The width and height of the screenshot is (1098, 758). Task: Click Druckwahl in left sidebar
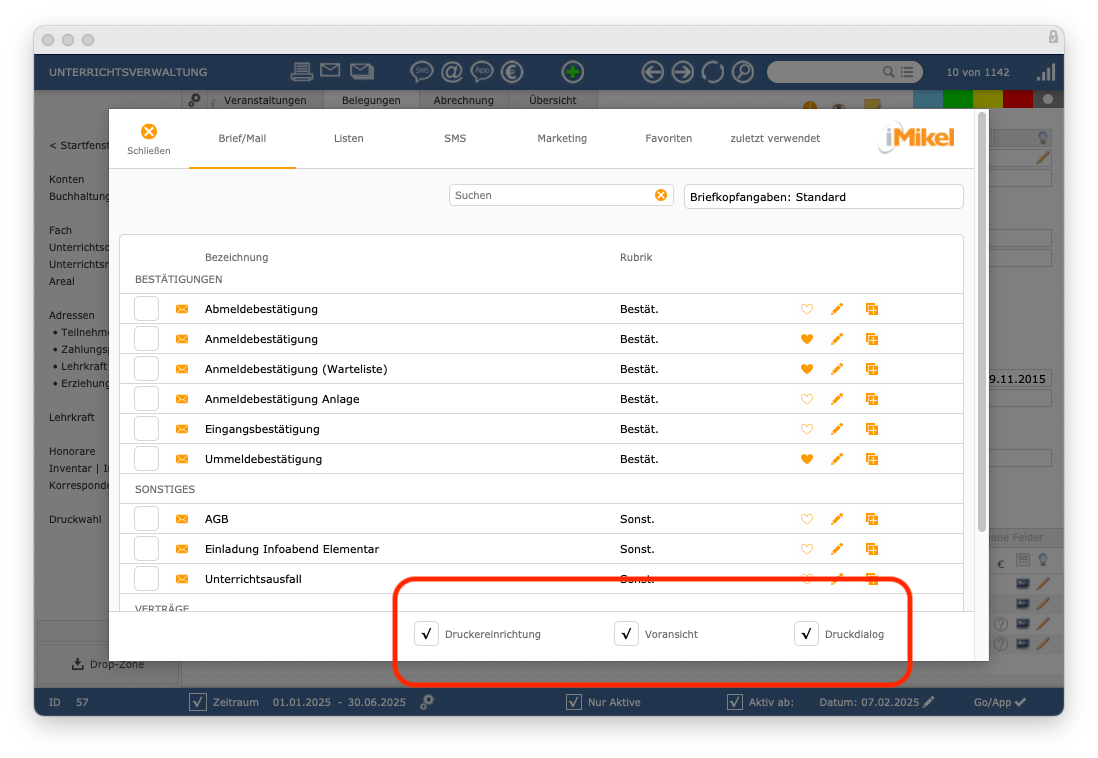click(75, 519)
